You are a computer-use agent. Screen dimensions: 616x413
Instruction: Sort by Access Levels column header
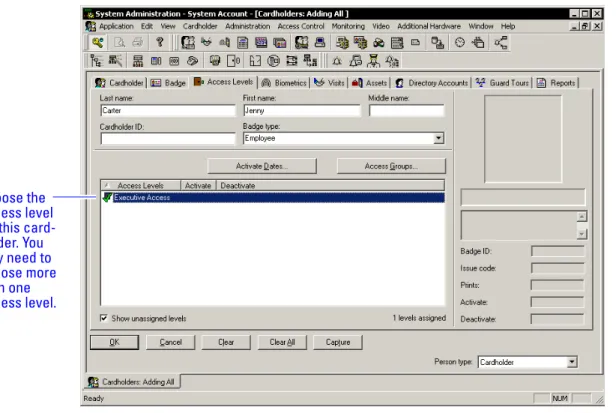140,185
